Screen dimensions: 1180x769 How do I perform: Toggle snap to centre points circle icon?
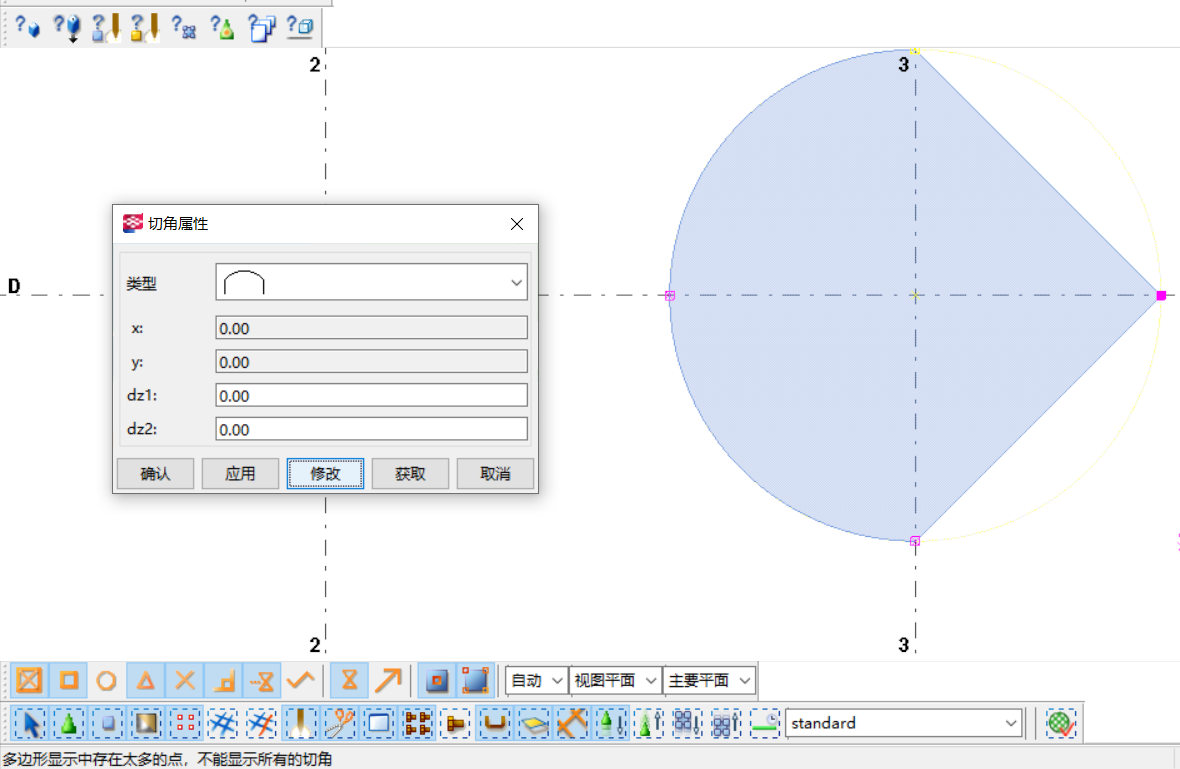pyautogui.click(x=107, y=680)
